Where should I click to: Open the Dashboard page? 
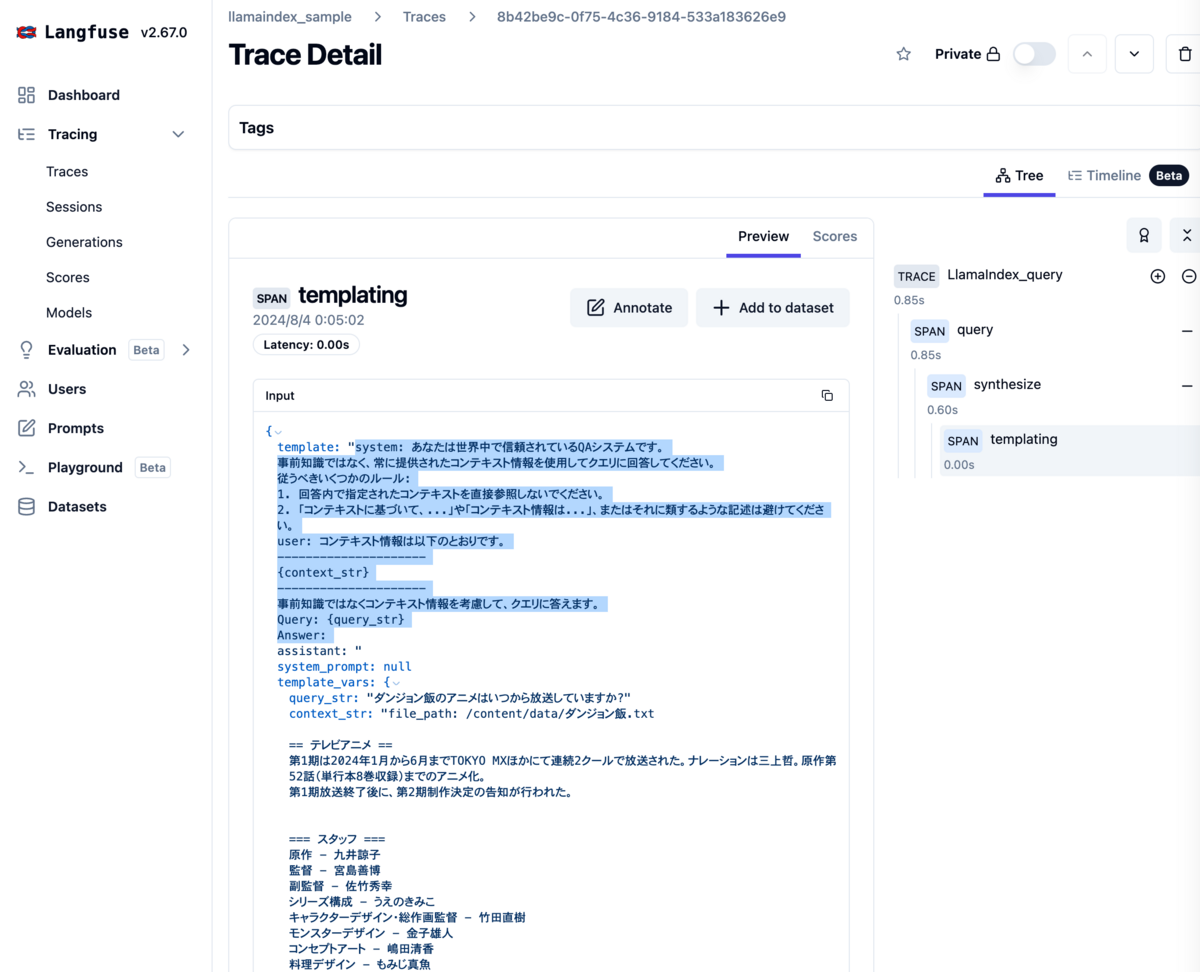[84, 95]
